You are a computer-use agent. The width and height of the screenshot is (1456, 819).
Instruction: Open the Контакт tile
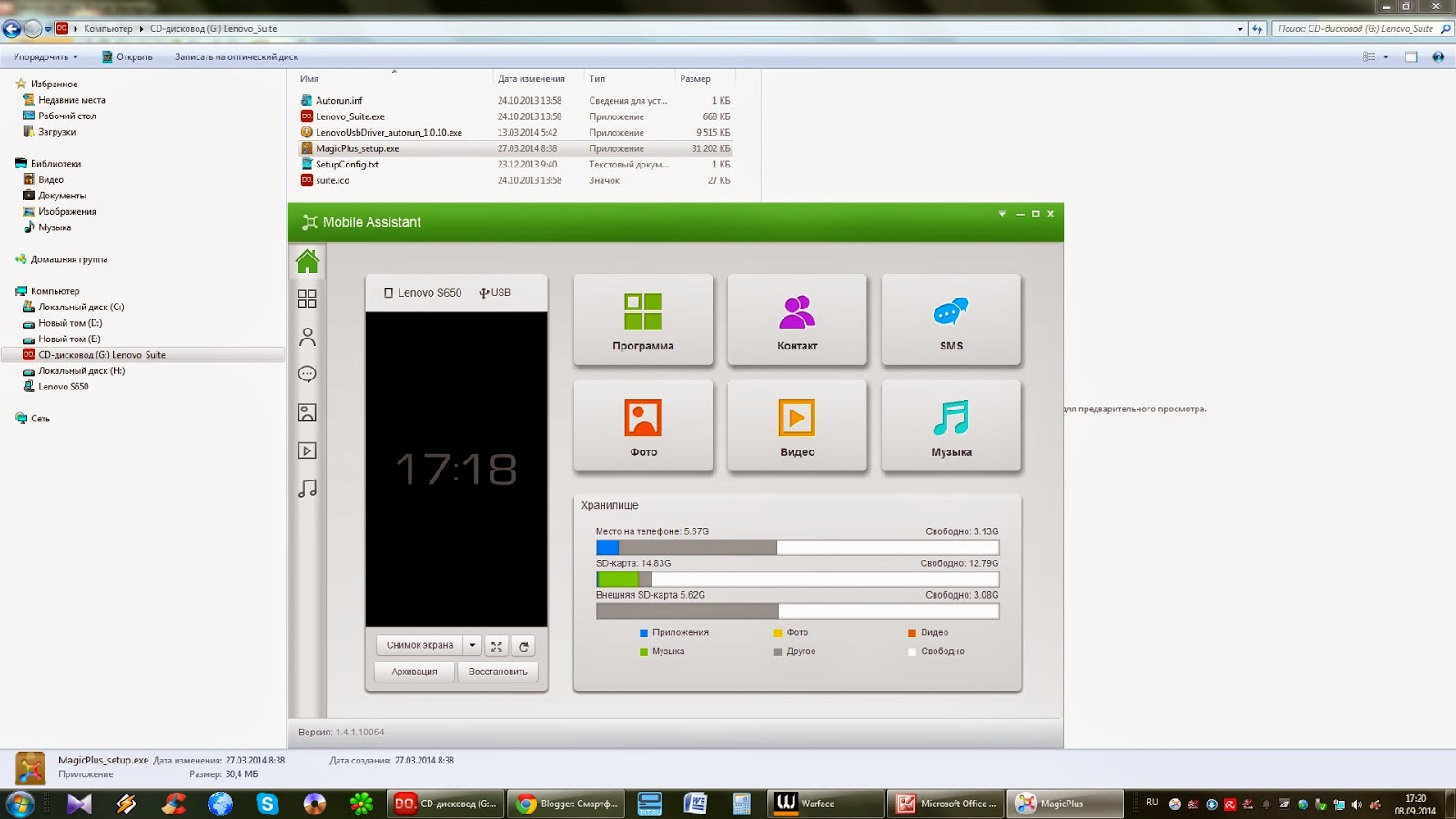(797, 319)
